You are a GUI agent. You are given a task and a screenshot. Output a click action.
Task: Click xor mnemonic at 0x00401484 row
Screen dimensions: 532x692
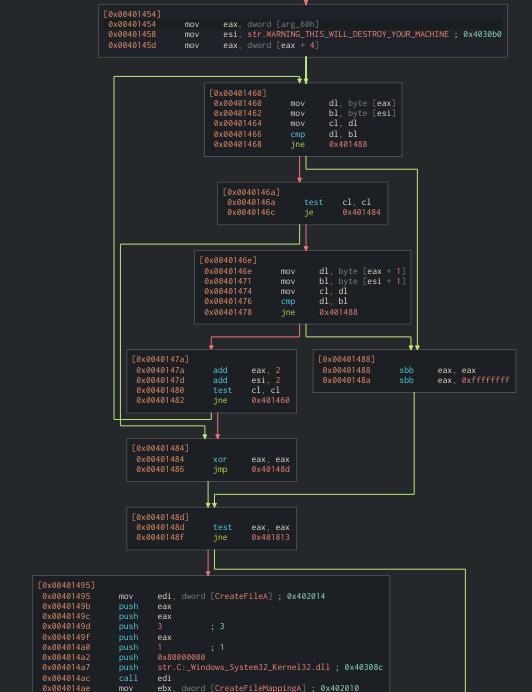(220, 460)
